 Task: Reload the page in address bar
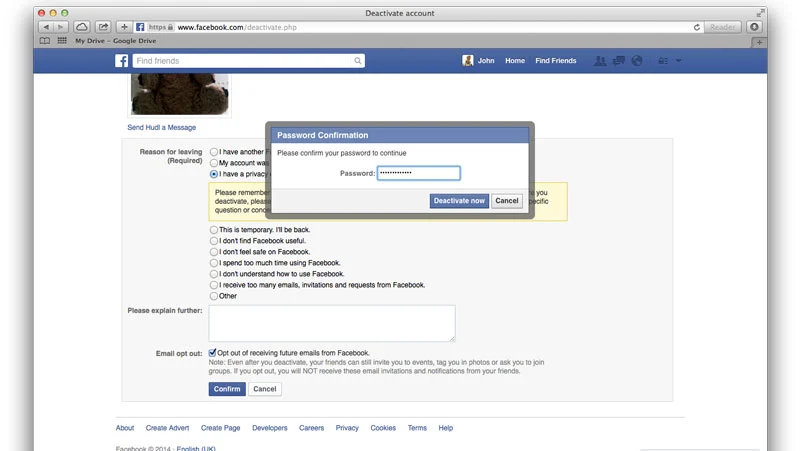click(697, 27)
